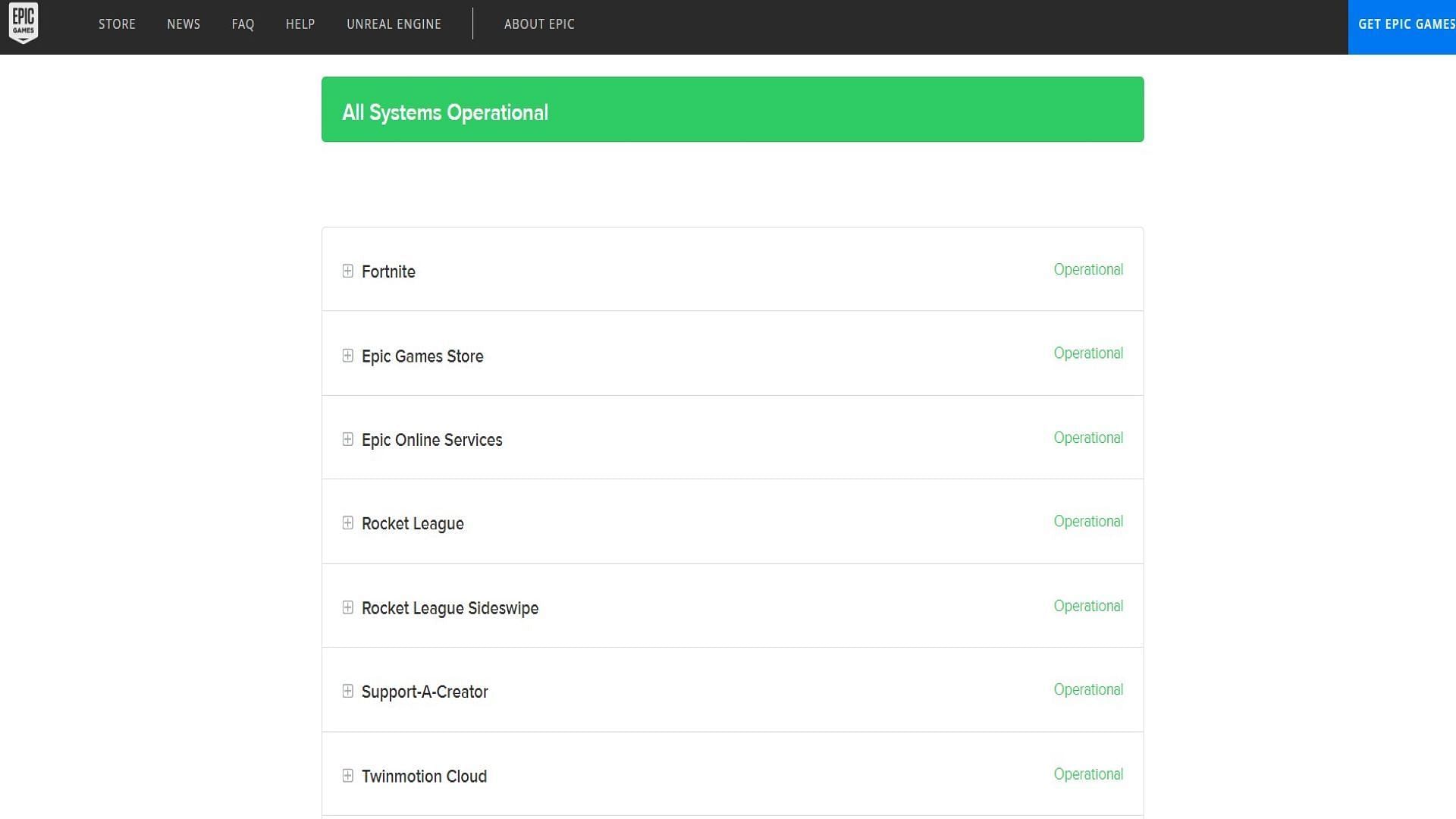Select the Rocket League label
Image resolution: width=1456 pixels, height=819 pixels.
pyautogui.click(x=413, y=524)
